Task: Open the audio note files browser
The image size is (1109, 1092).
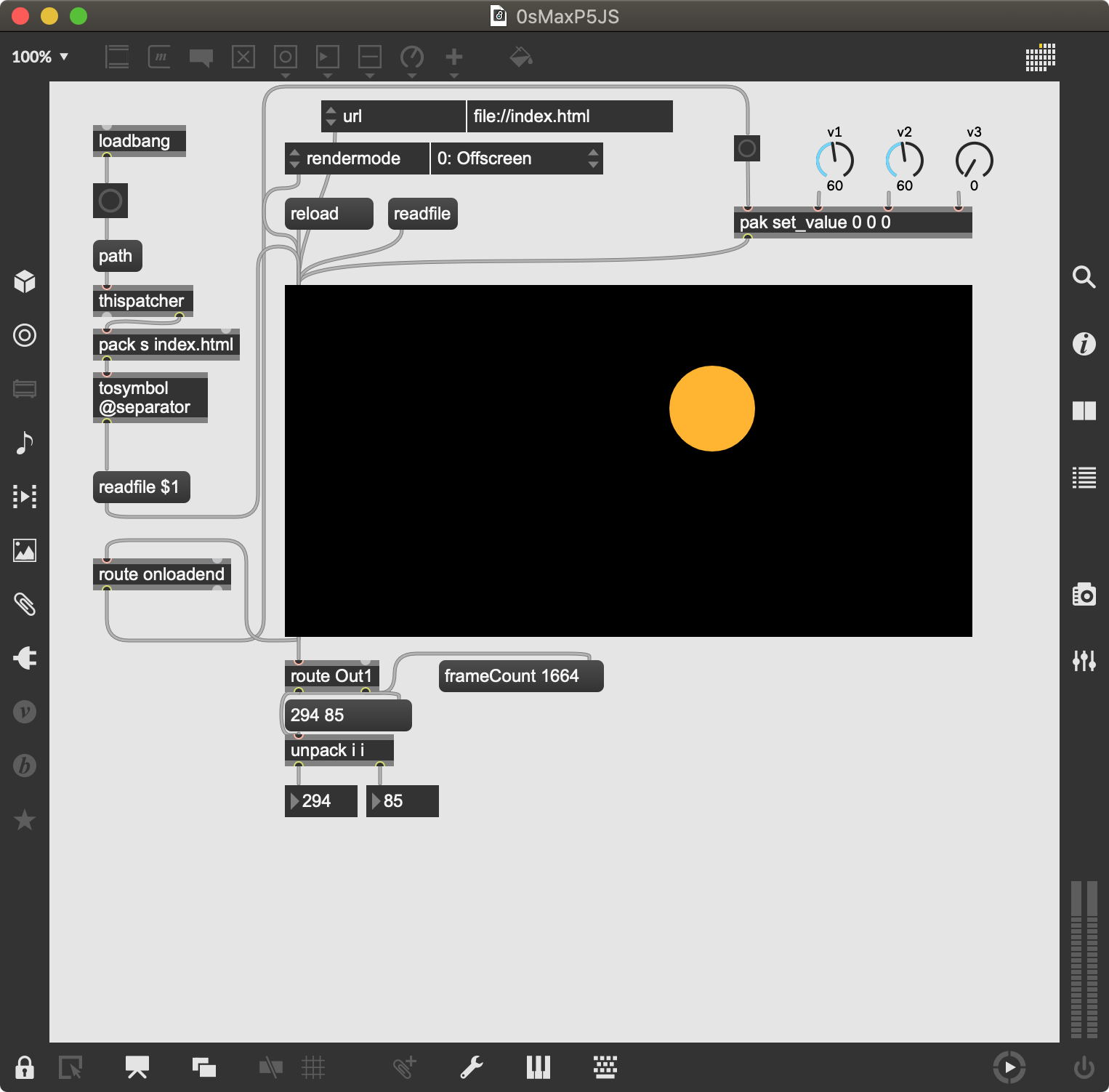Action: pos(25,443)
